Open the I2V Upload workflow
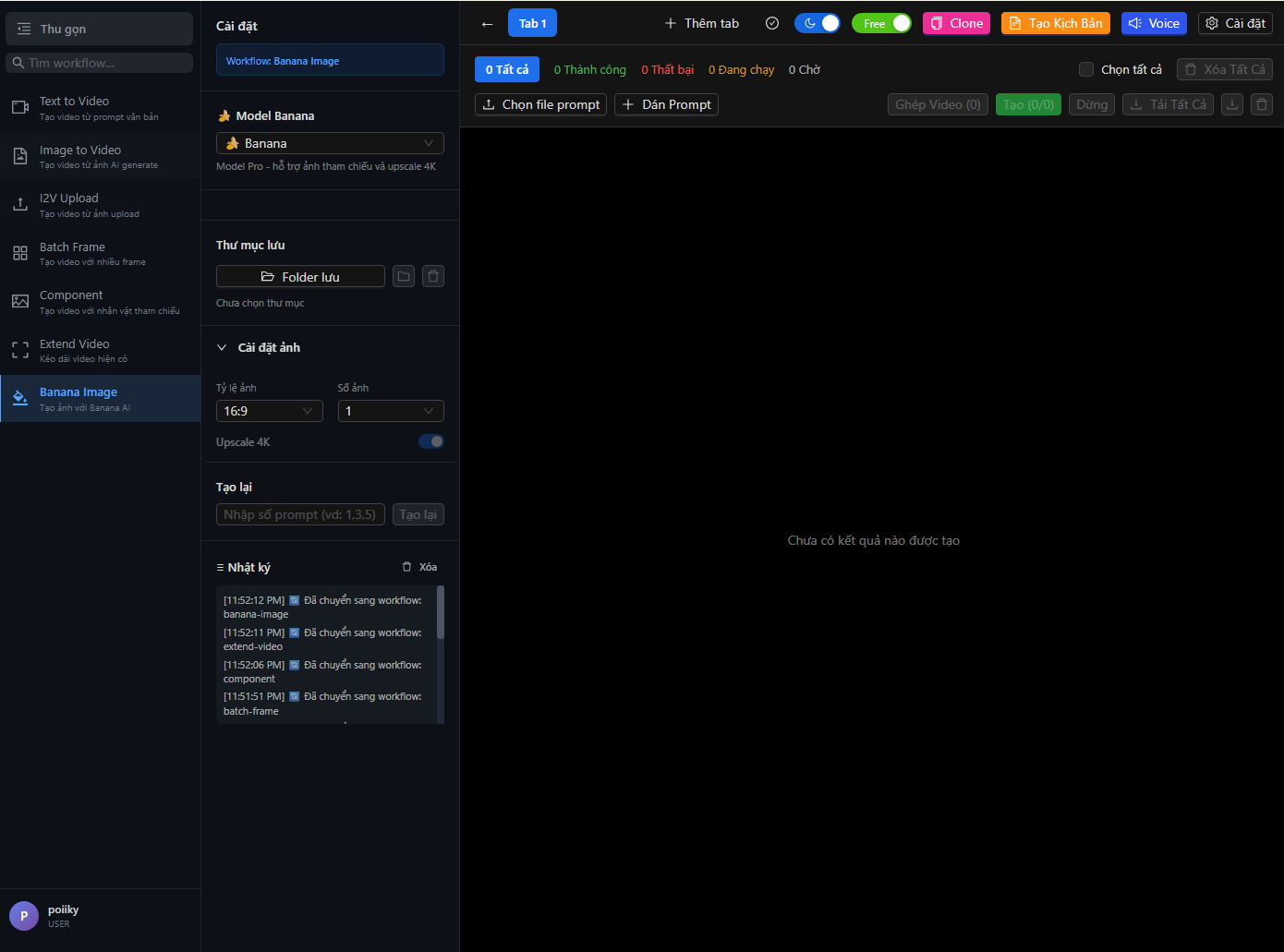The width and height of the screenshot is (1284, 952). click(100, 204)
